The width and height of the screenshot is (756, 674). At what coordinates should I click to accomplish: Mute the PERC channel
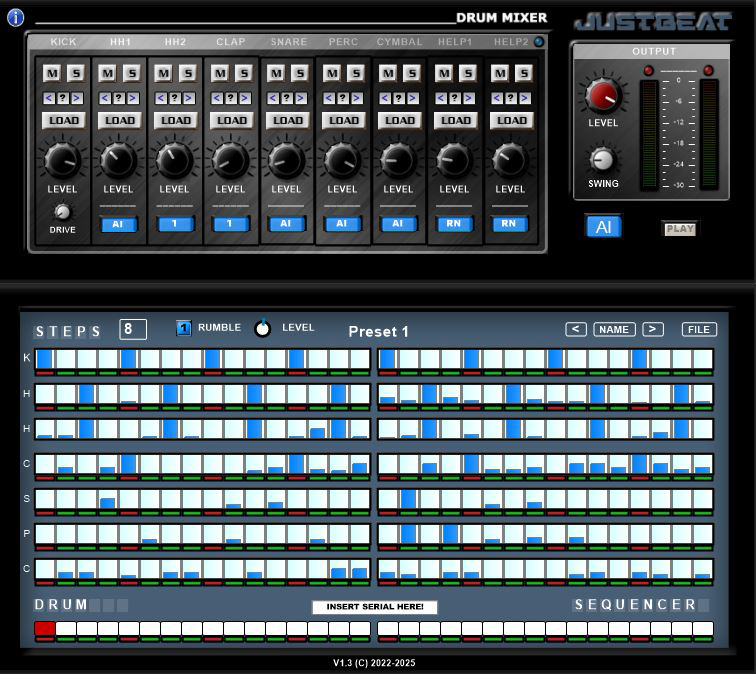tap(332, 73)
